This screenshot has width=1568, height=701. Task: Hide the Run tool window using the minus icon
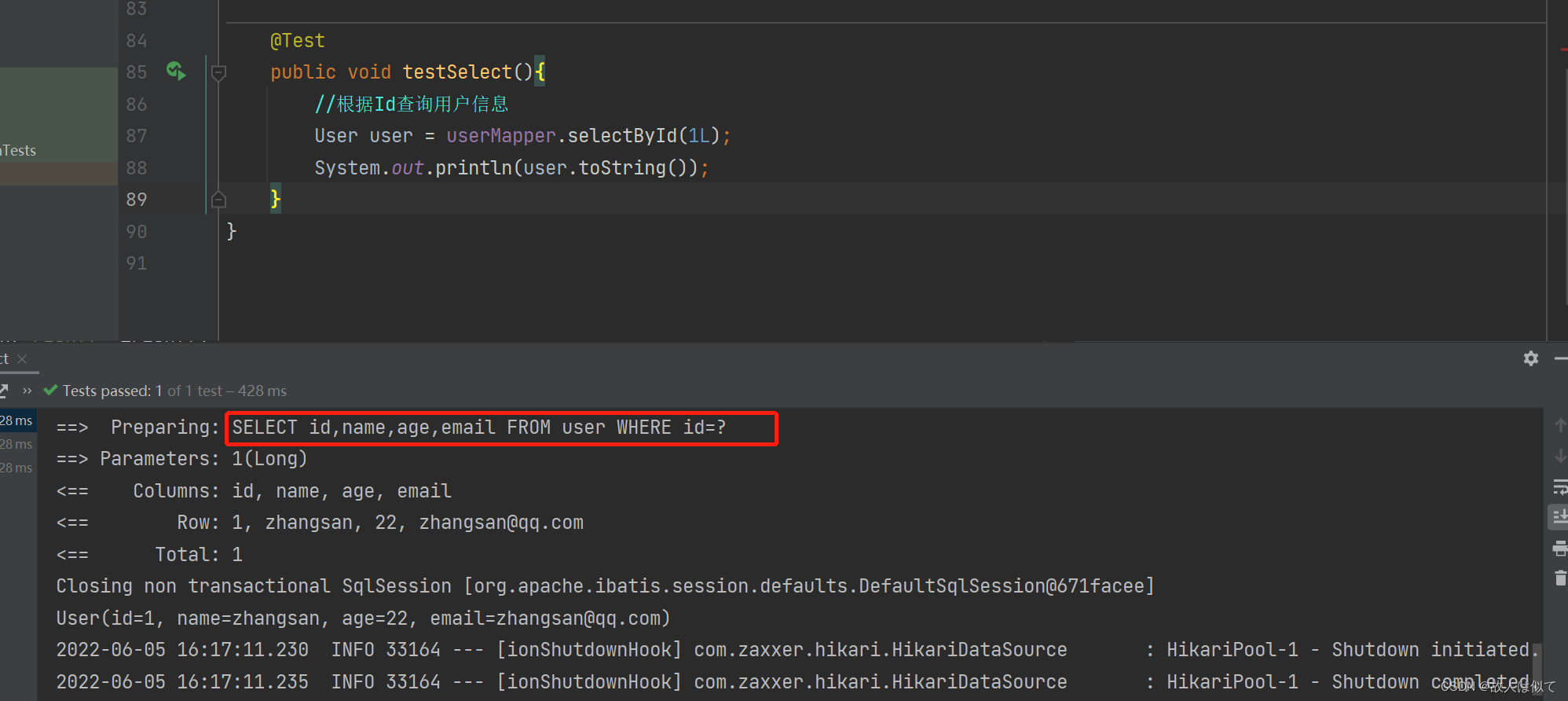(x=1561, y=358)
